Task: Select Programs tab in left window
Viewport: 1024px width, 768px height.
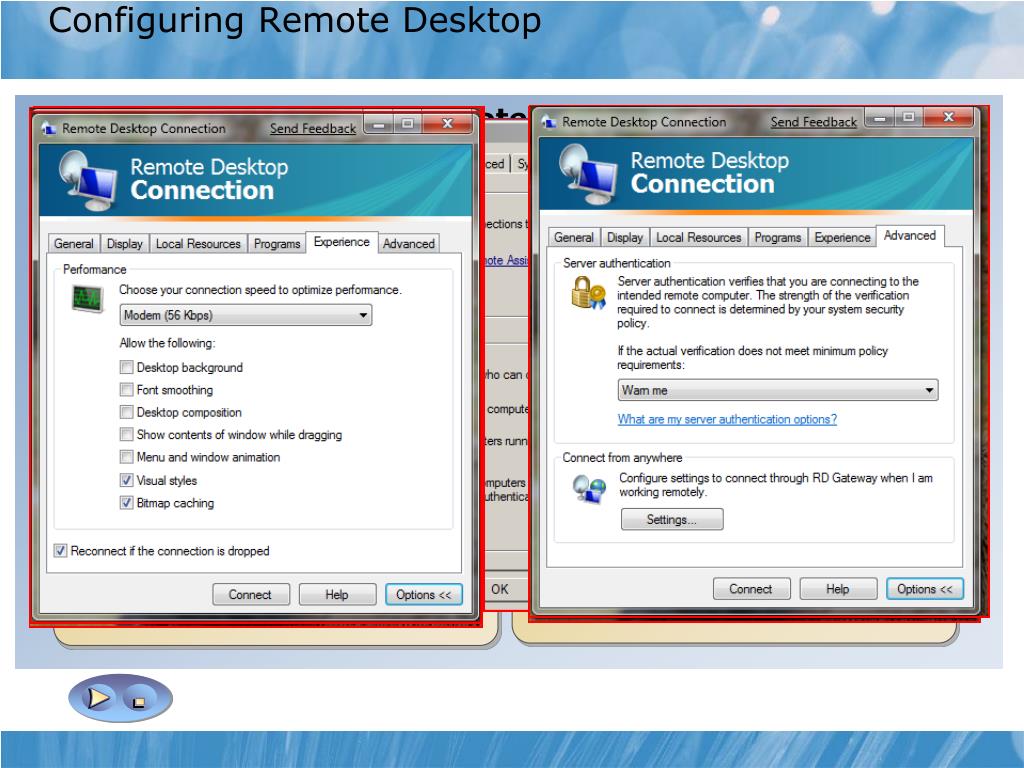Action: (x=277, y=244)
